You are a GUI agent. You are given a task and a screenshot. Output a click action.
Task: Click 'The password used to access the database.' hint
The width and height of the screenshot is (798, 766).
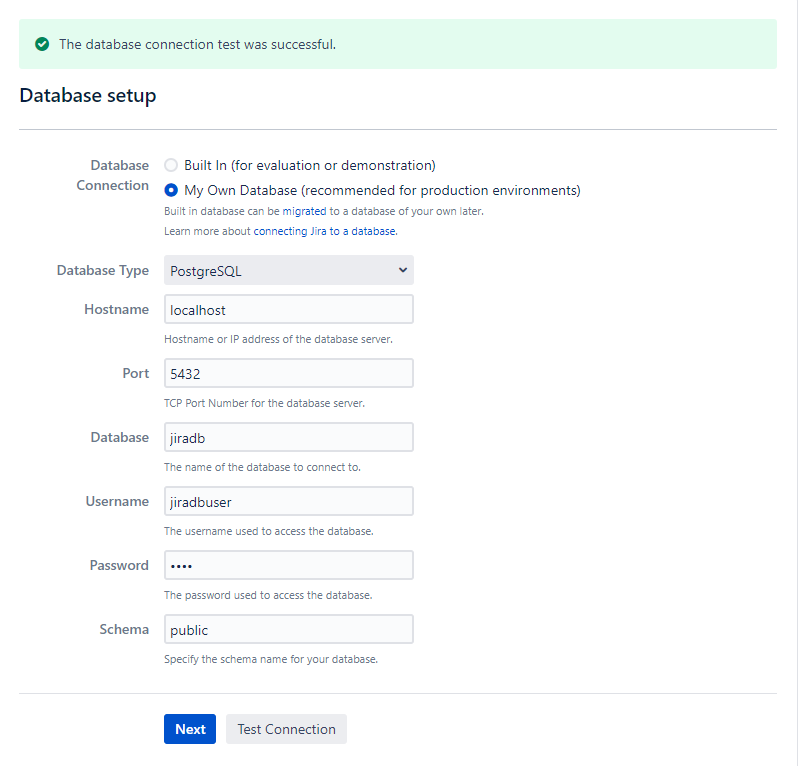coord(268,595)
